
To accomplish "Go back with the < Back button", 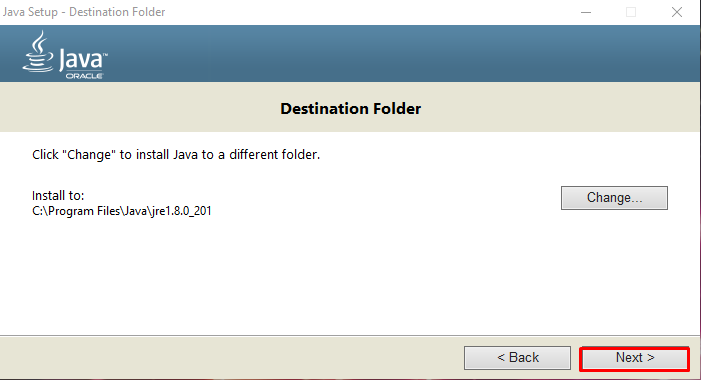I will (517, 358).
